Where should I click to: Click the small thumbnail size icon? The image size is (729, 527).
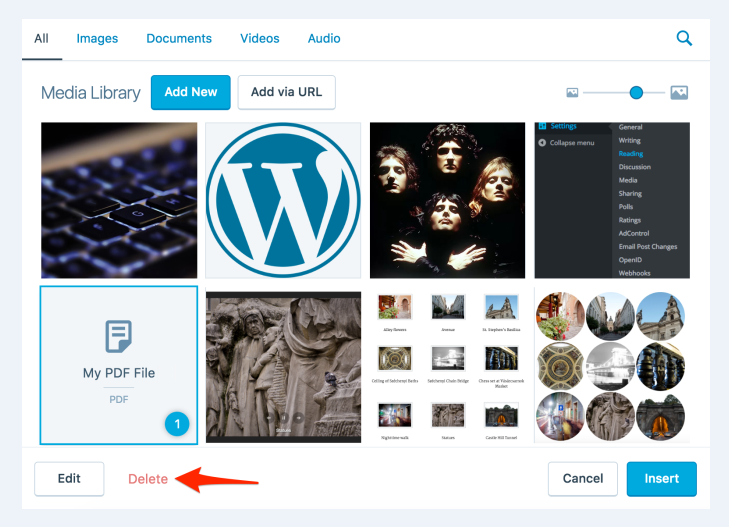tap(572, 93)
